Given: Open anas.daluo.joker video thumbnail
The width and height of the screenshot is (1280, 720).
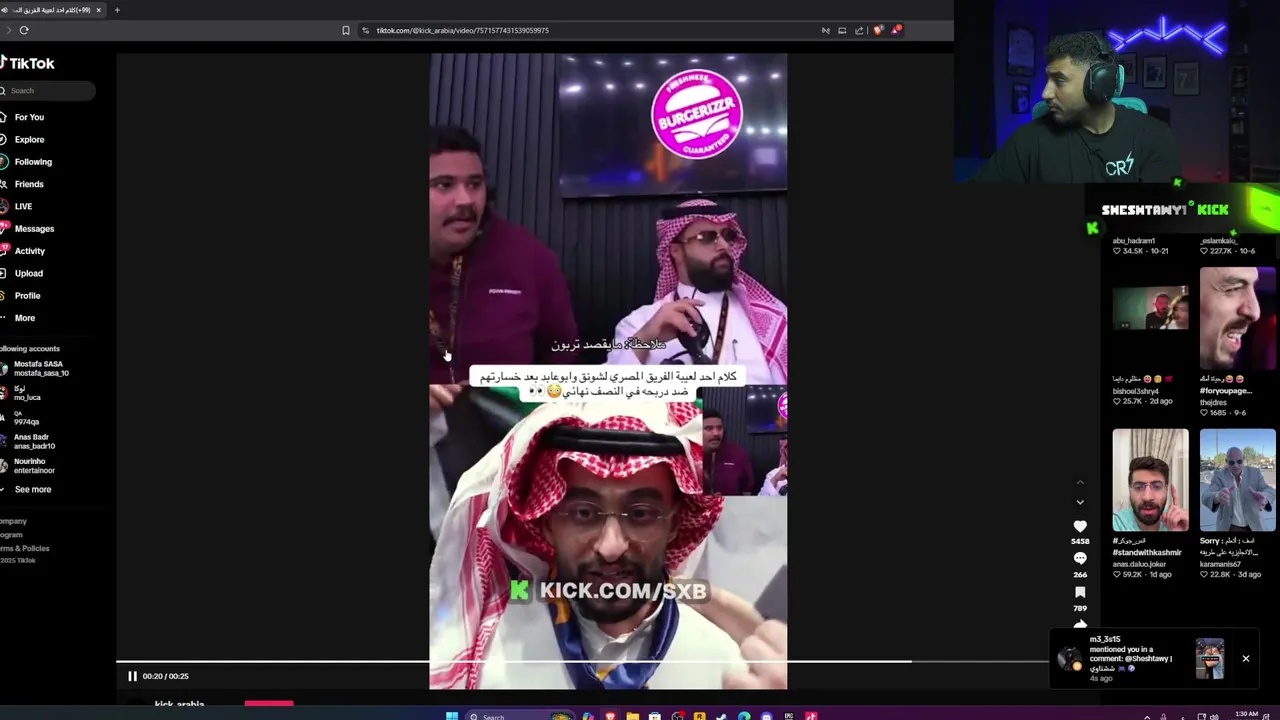Looking at the screenshot, I should click(x=1150, y=480).
